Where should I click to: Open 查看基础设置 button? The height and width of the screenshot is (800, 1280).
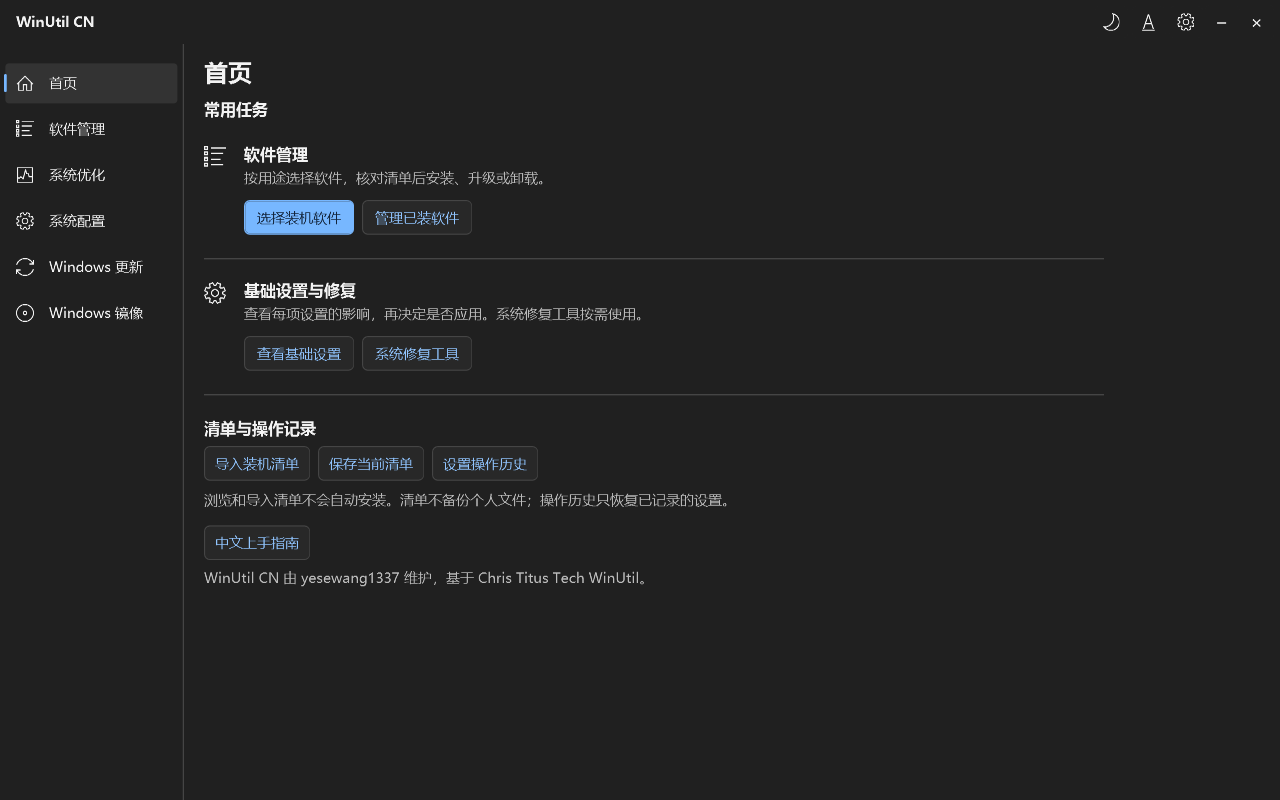[x=299, y=354]
